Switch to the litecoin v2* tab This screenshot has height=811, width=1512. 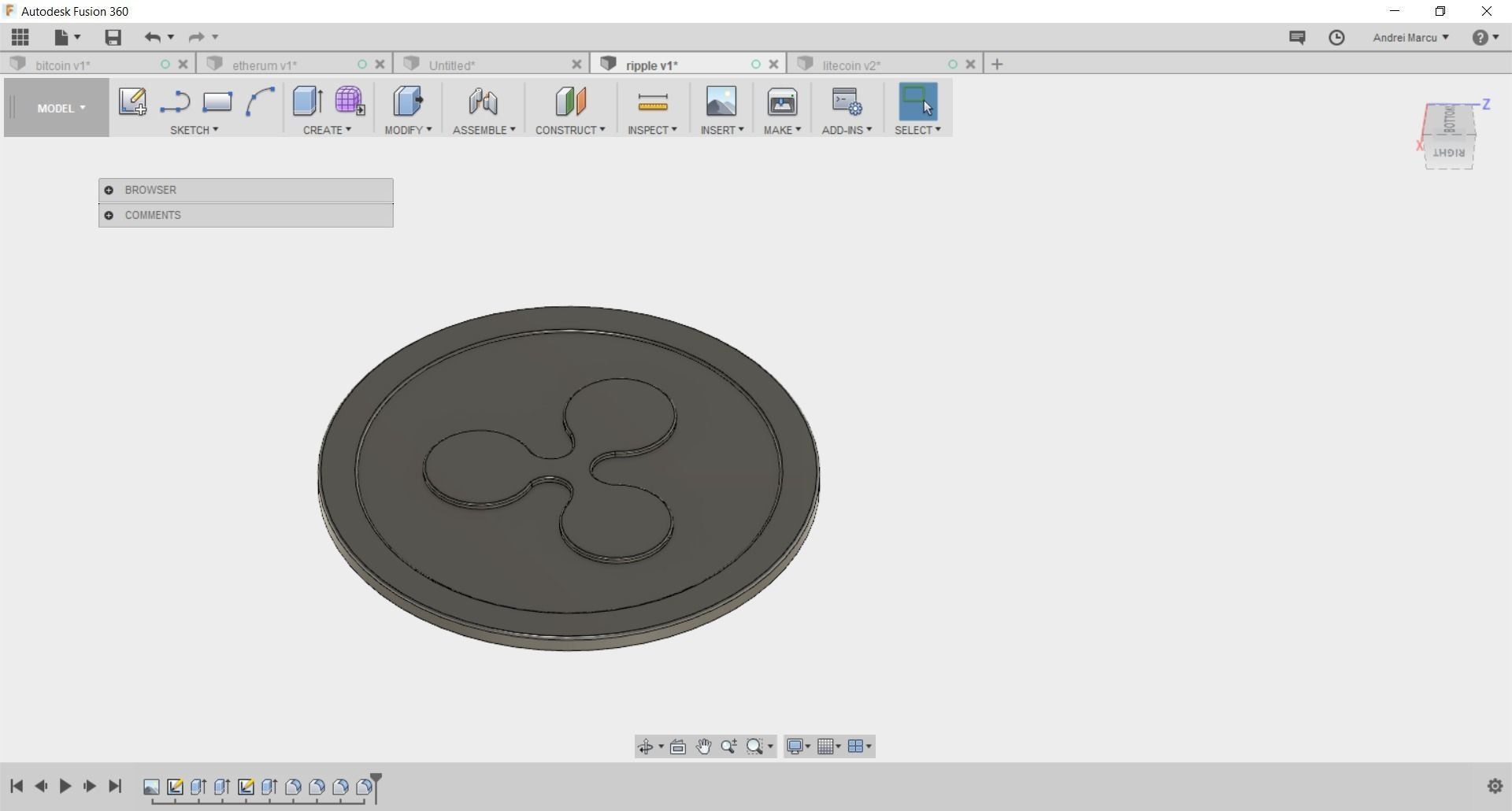click(851, 65)
